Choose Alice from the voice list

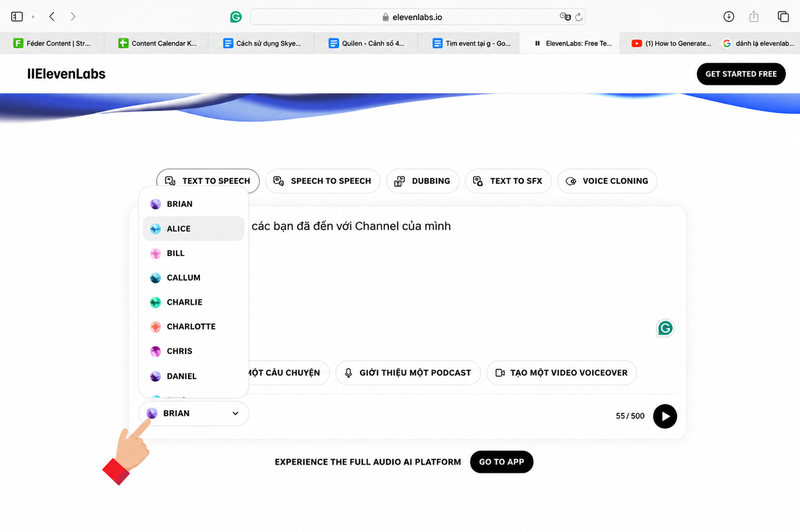pos(193,229)
